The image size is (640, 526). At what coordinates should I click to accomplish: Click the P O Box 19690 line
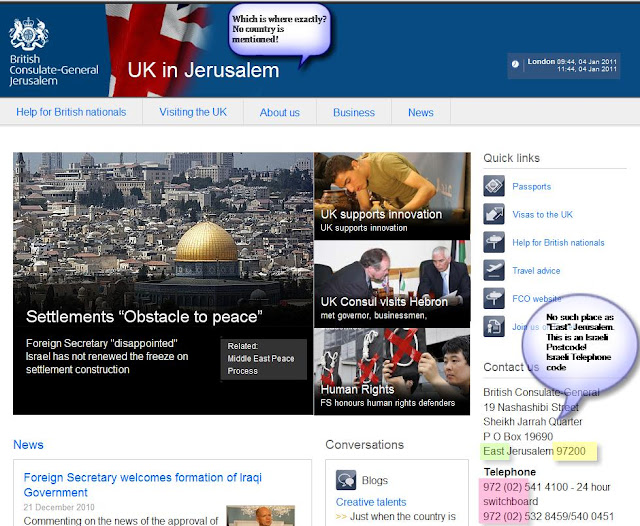518,436
